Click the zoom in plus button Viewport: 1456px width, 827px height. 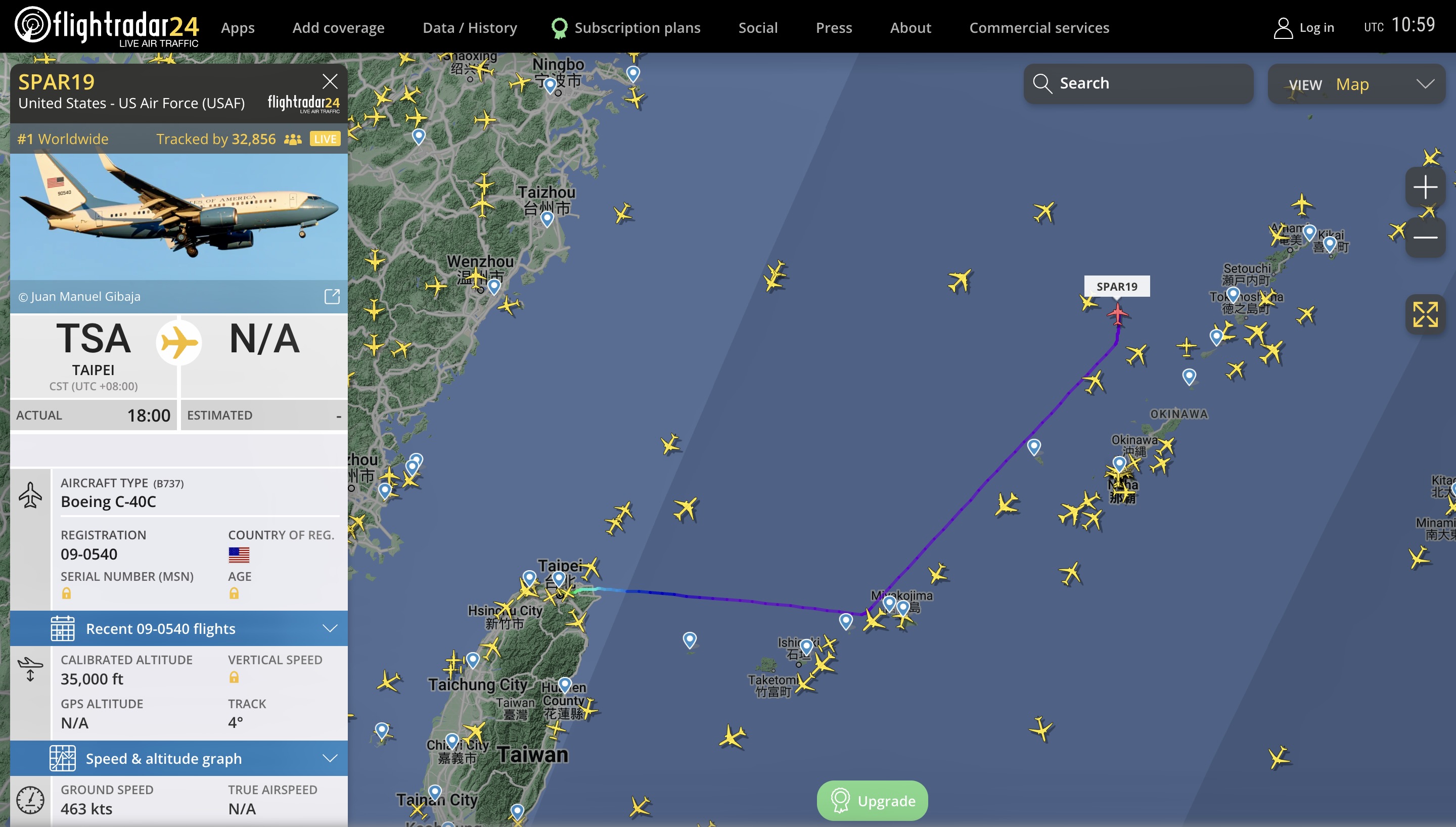click(x=1425, y=187)
